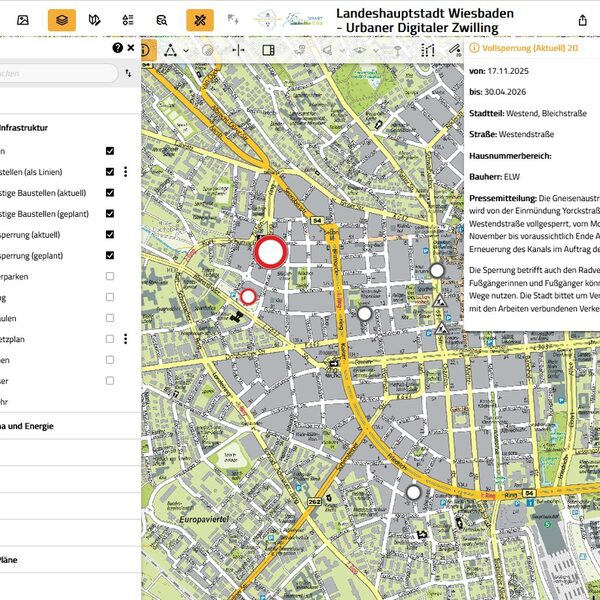This screenshot has height=600, width=600.
Task: Uncheck the Vollsperrung (geplant) layer checkbox
Action: (x=110, y=255)
